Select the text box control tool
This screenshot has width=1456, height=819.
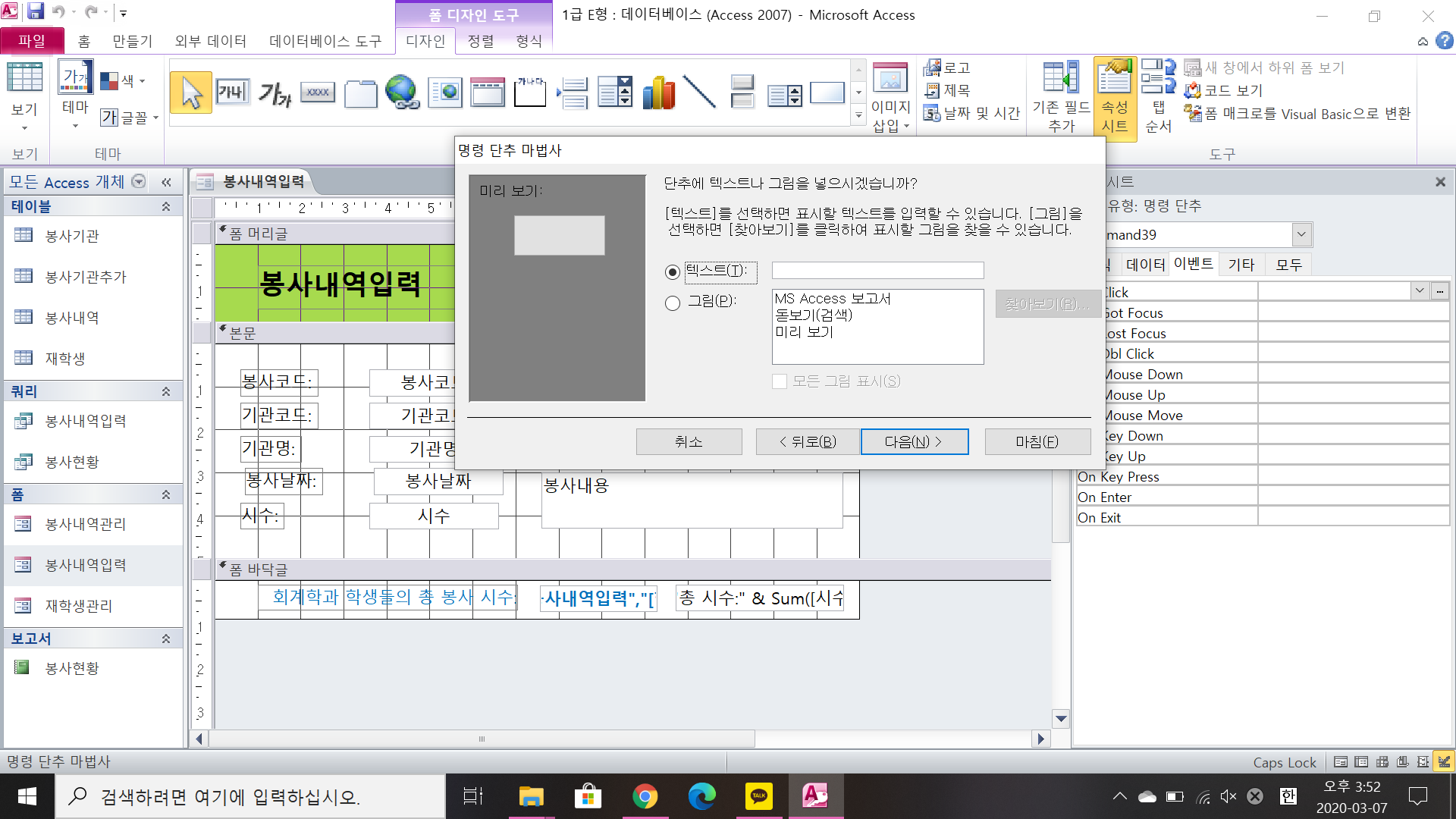tap(232, 93)
